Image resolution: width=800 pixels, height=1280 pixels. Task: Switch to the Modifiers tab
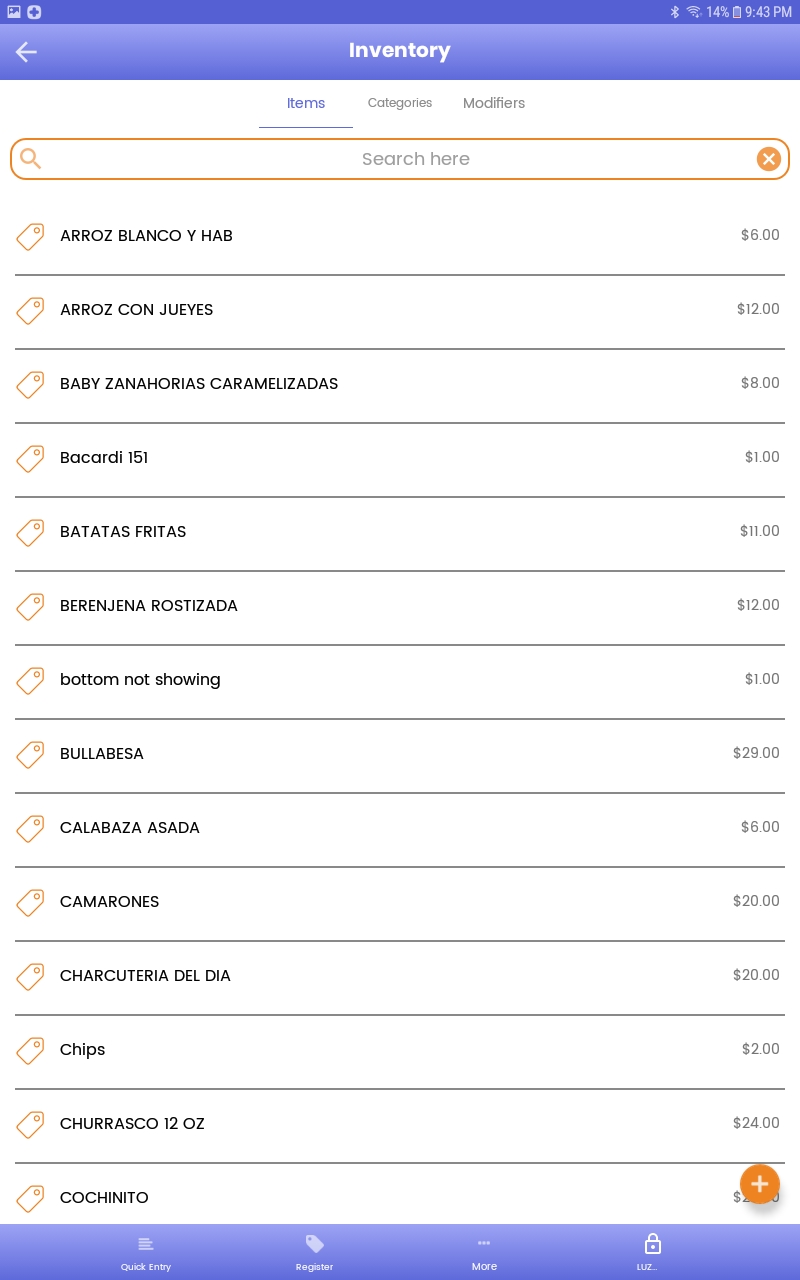494,103
